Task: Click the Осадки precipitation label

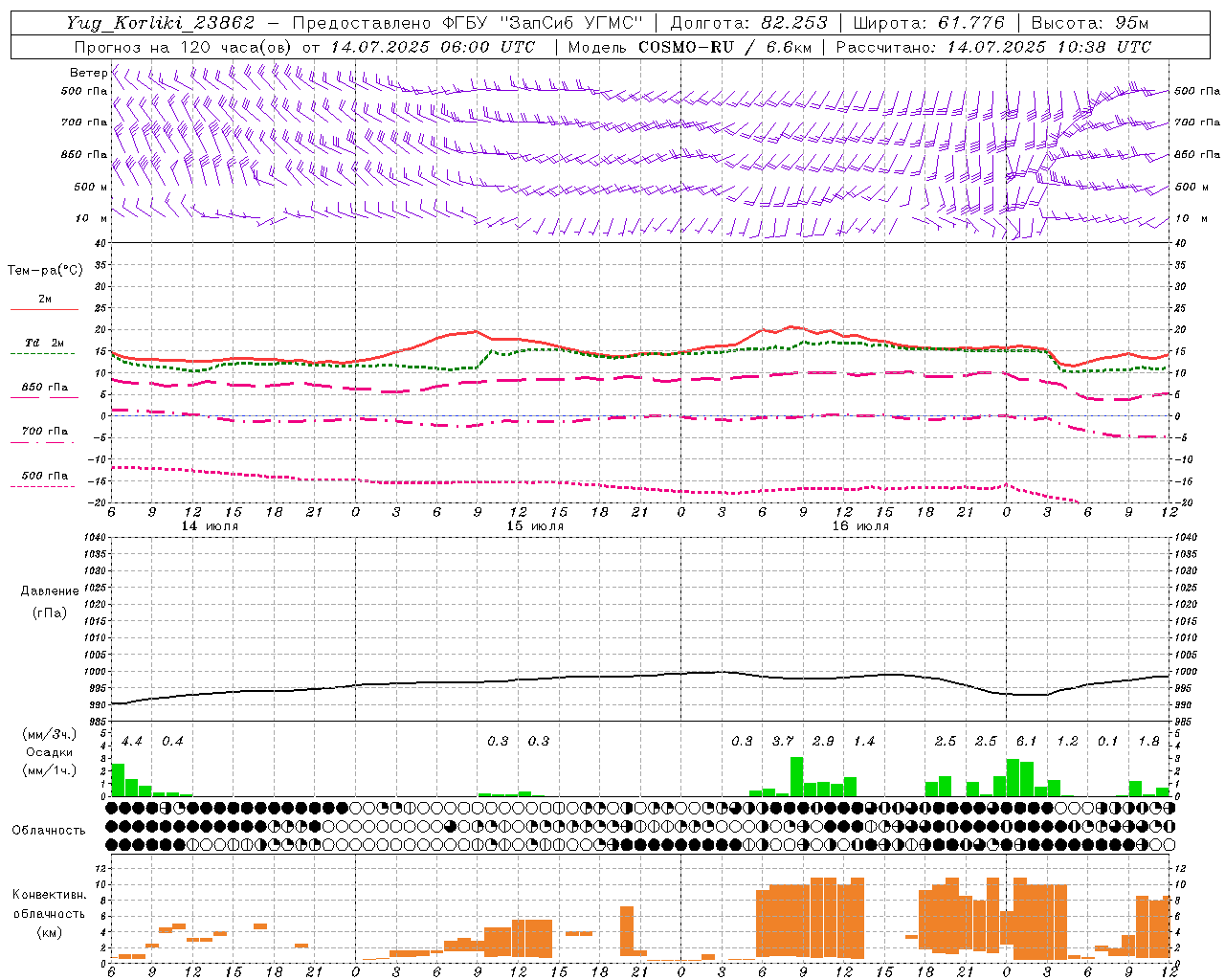Action: point(49,752)
